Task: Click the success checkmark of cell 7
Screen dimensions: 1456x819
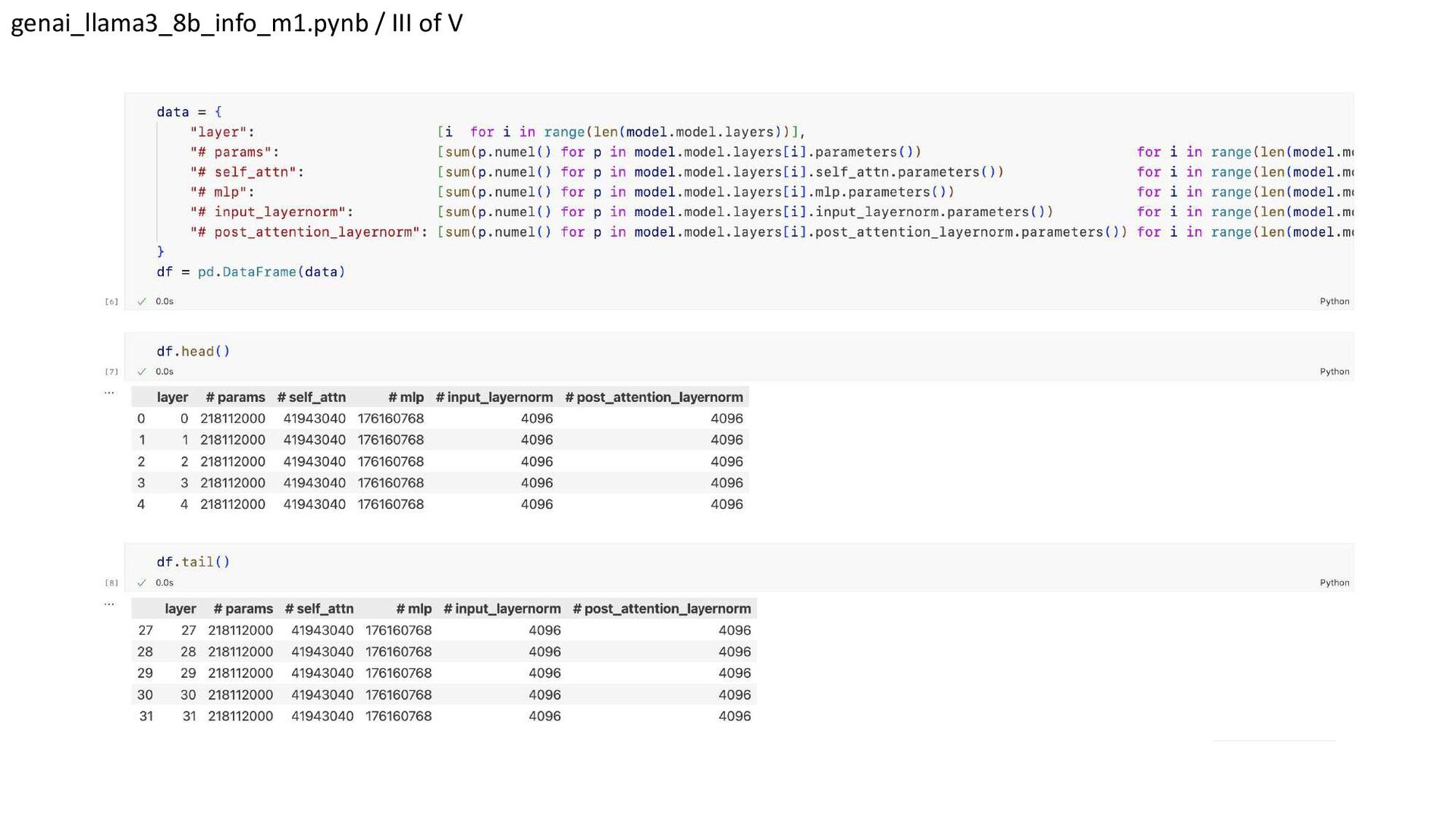Action: [141, 372]
